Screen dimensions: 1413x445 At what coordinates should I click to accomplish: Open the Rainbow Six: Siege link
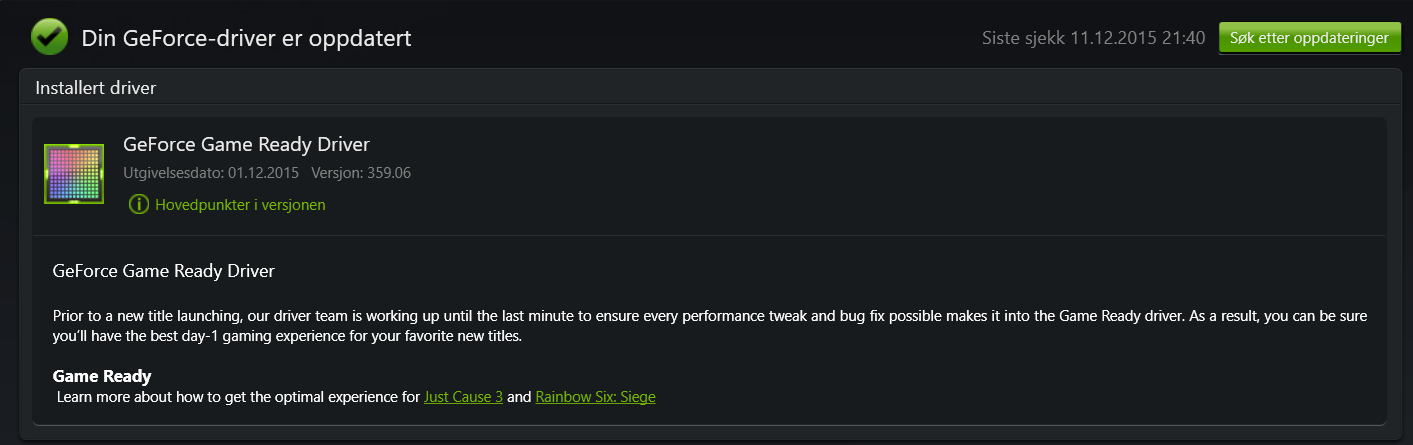coord(595,397)
